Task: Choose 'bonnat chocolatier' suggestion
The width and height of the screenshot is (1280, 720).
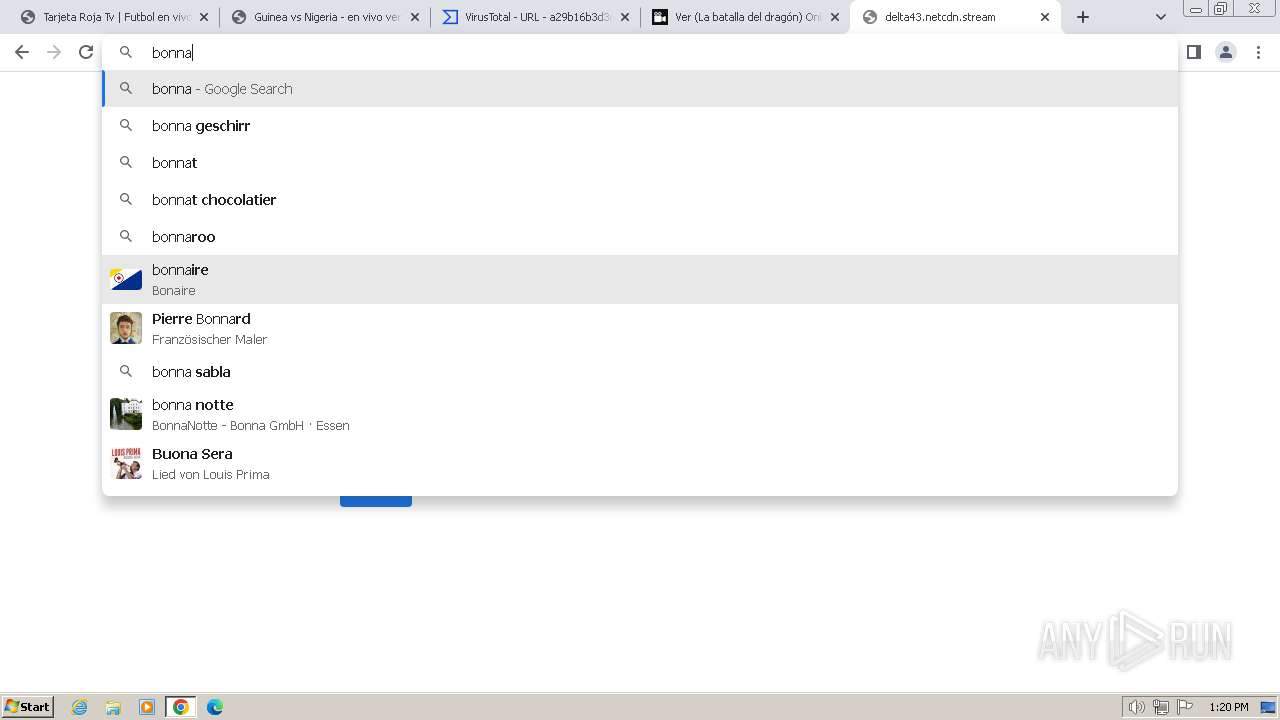Action: pyautogui.click(x=640, y=200)
